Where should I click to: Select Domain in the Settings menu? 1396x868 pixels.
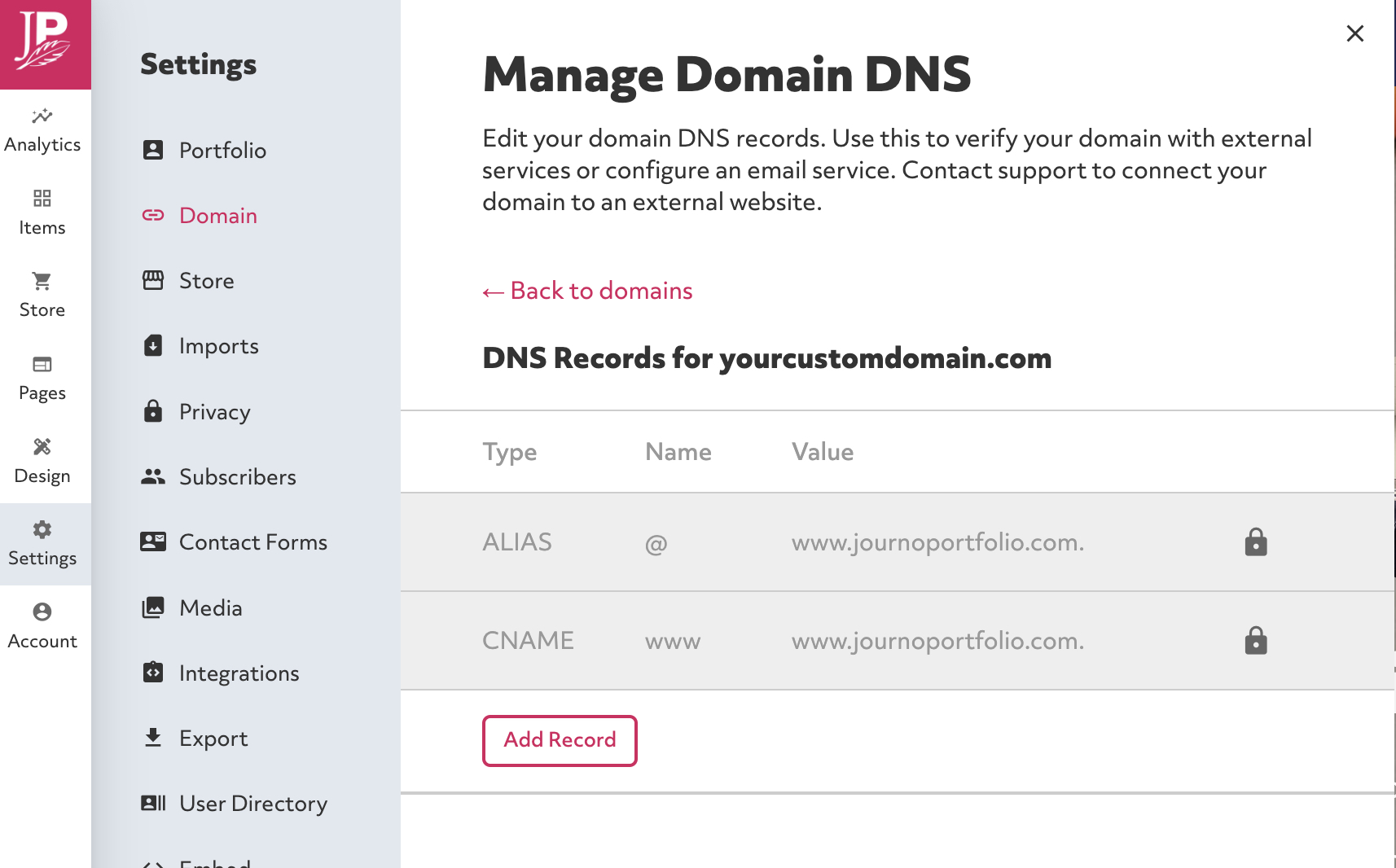click(x=217, y=215)
